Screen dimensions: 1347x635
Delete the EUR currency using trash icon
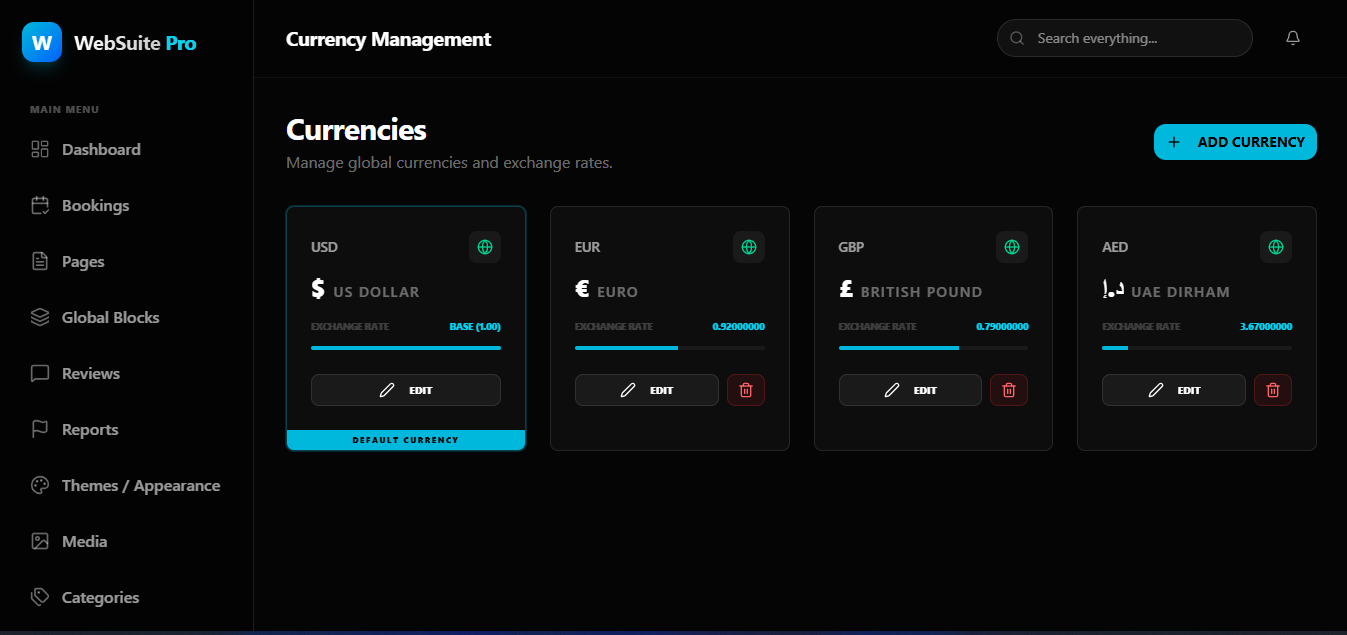coord(745,390)
